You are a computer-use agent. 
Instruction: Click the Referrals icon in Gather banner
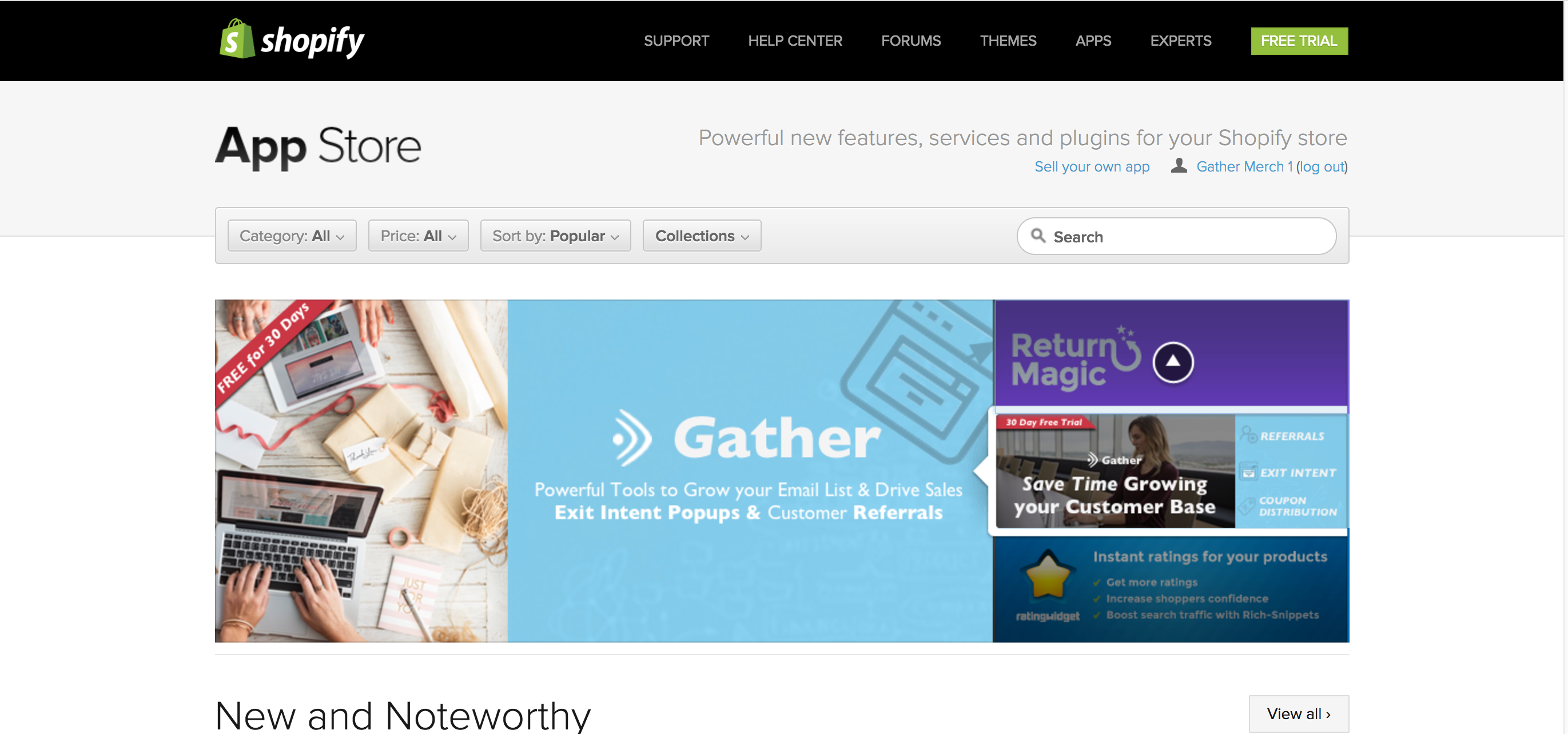[x=1248, y=434]
